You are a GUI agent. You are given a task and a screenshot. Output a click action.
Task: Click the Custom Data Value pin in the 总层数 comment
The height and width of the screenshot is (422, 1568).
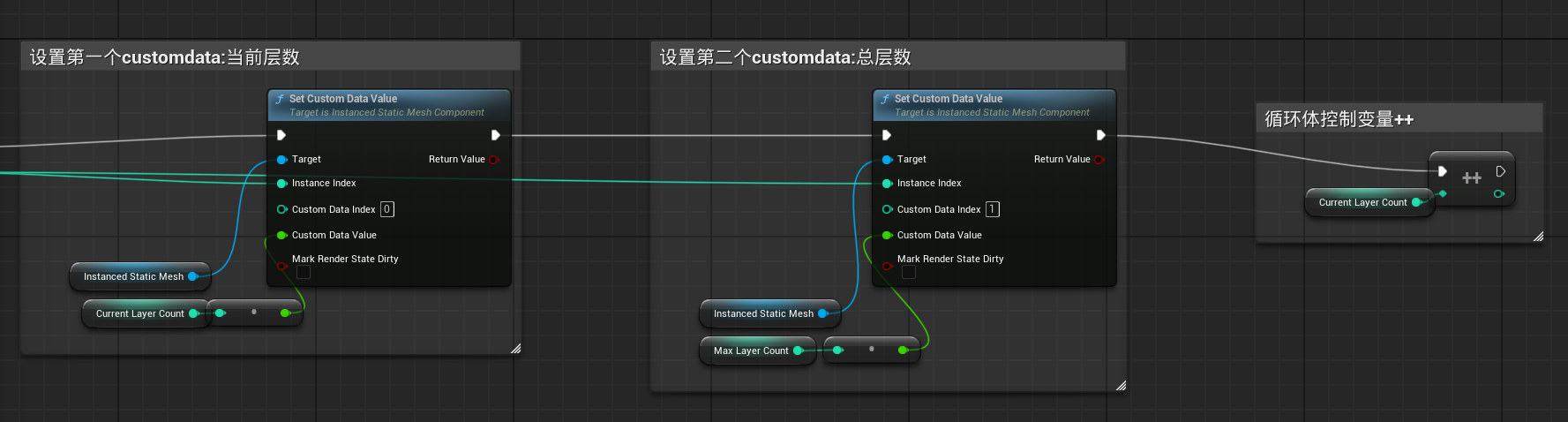coord(888,236)
